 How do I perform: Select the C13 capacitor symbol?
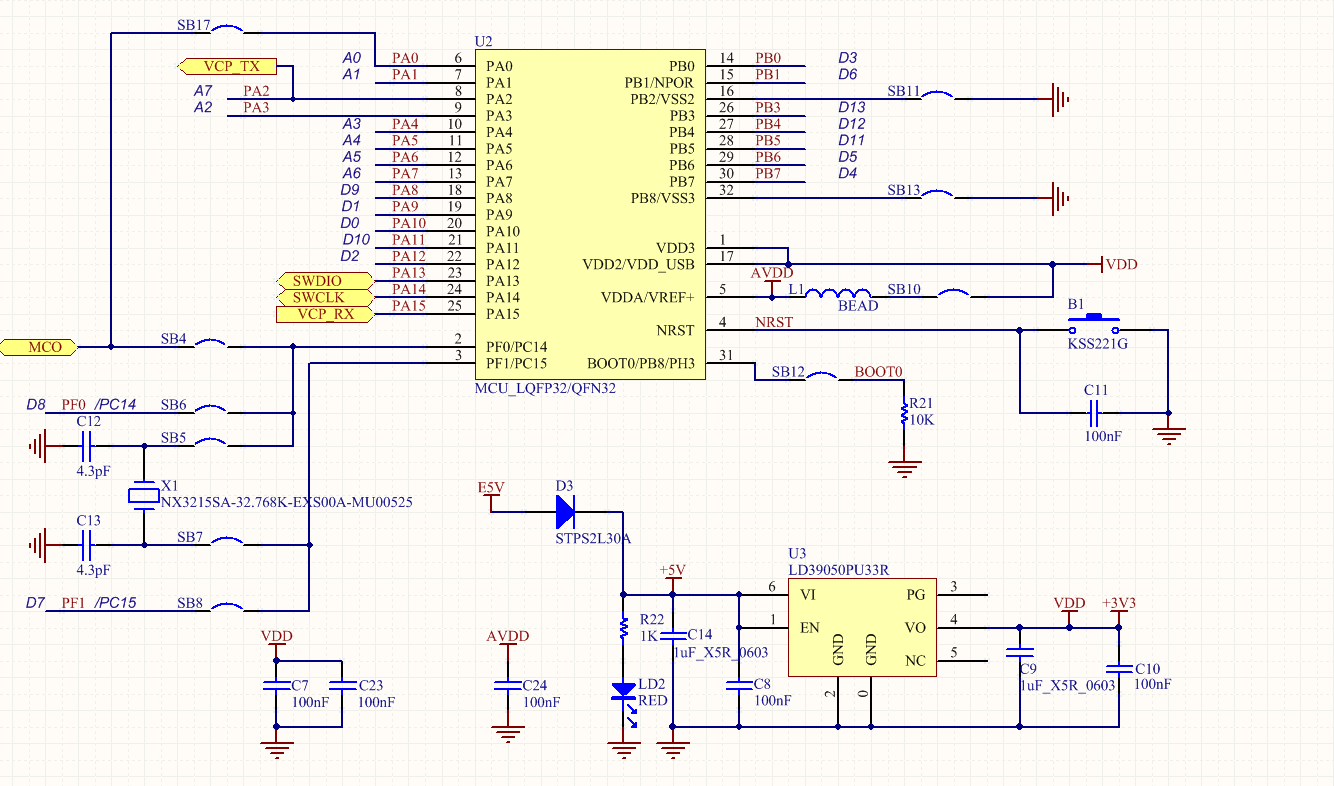85,545
